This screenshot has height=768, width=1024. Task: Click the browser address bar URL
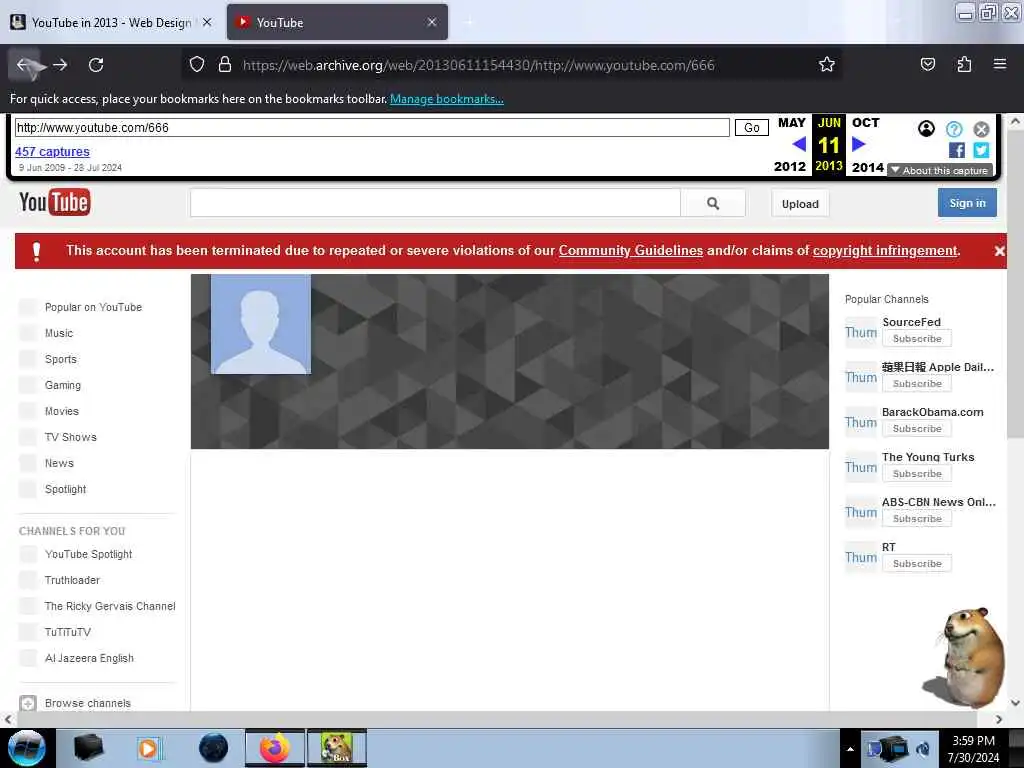point(479,65)
